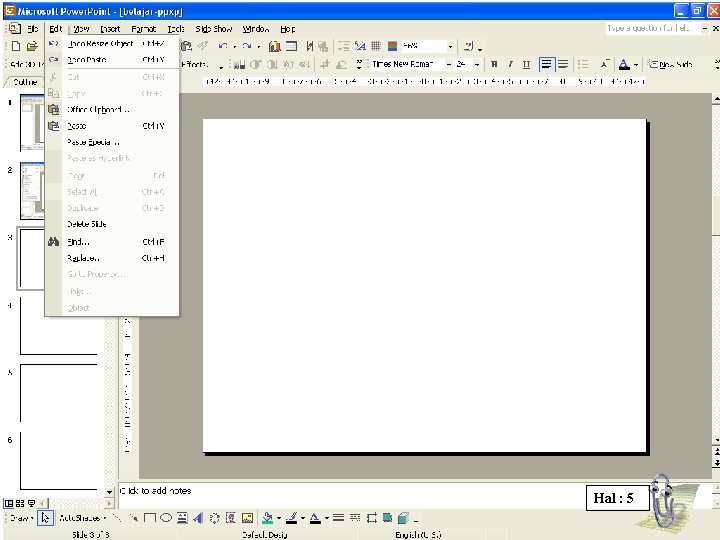Click the Insert WordArt icon
This screenshot has width=720, height=540.
[x=198, y=518]
